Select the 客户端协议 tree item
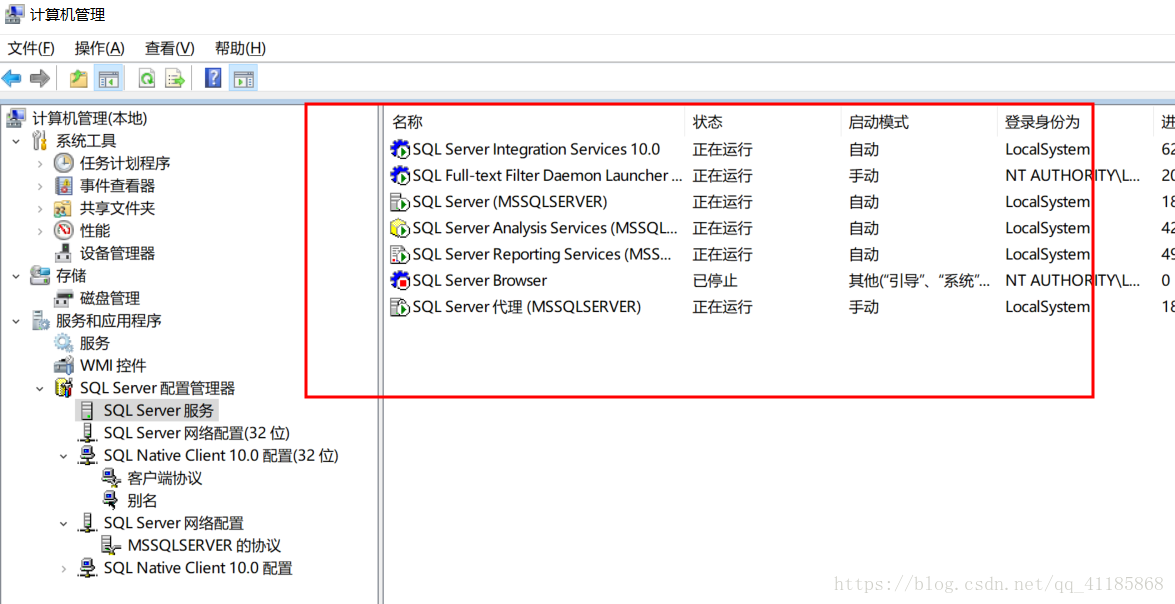This screenshot has width=1175, height=604. [165, 478]
